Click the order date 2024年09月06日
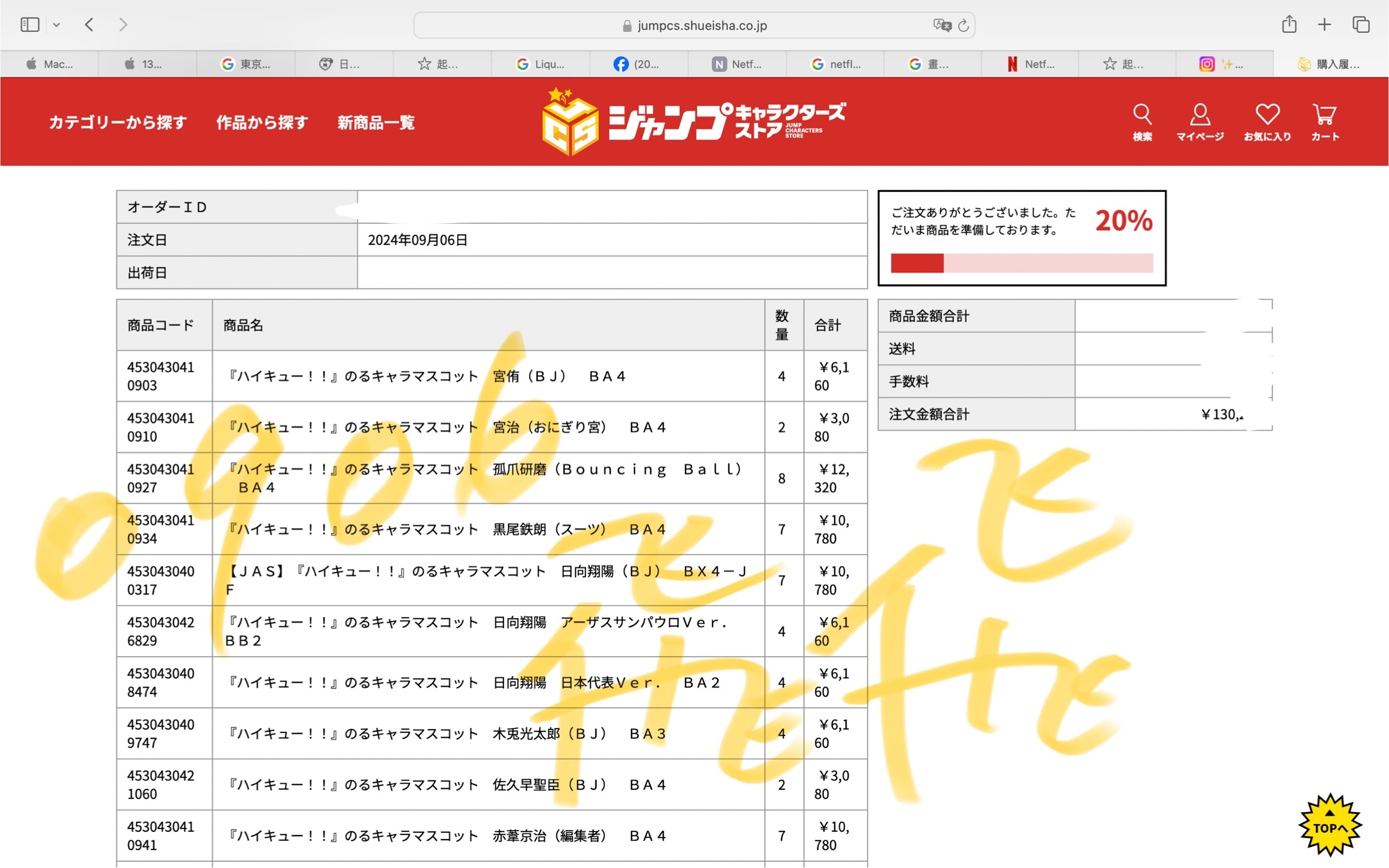The height and width of the screenshot is (868, 1389). pyautogui.click(x=417, y=240)
